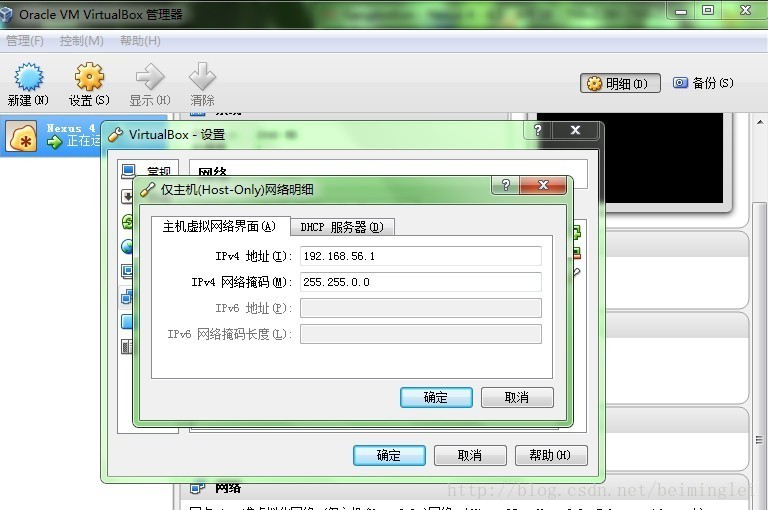Maximize the VirtualBox manager window
This screenshot has width=768, height=510.
[708, 11]
